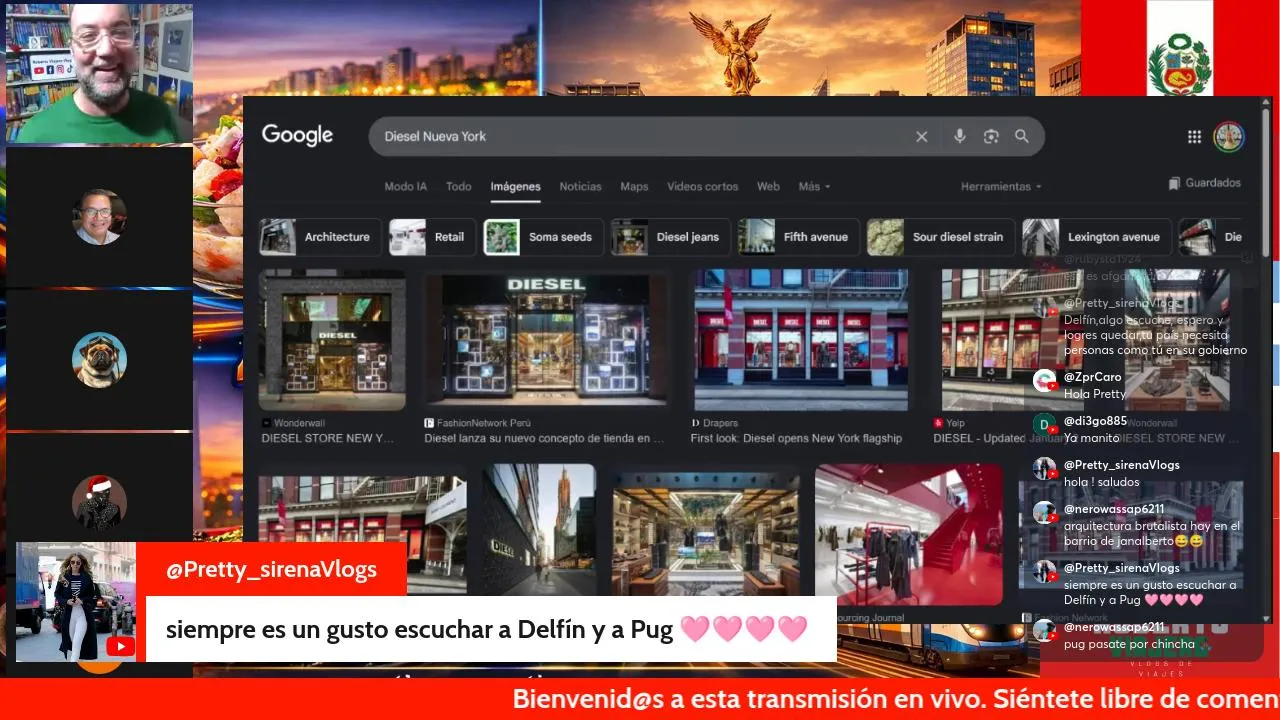Open Google Lens image search icon
Viewport: 1280px width, 720px height.
(x=991, y=136)
